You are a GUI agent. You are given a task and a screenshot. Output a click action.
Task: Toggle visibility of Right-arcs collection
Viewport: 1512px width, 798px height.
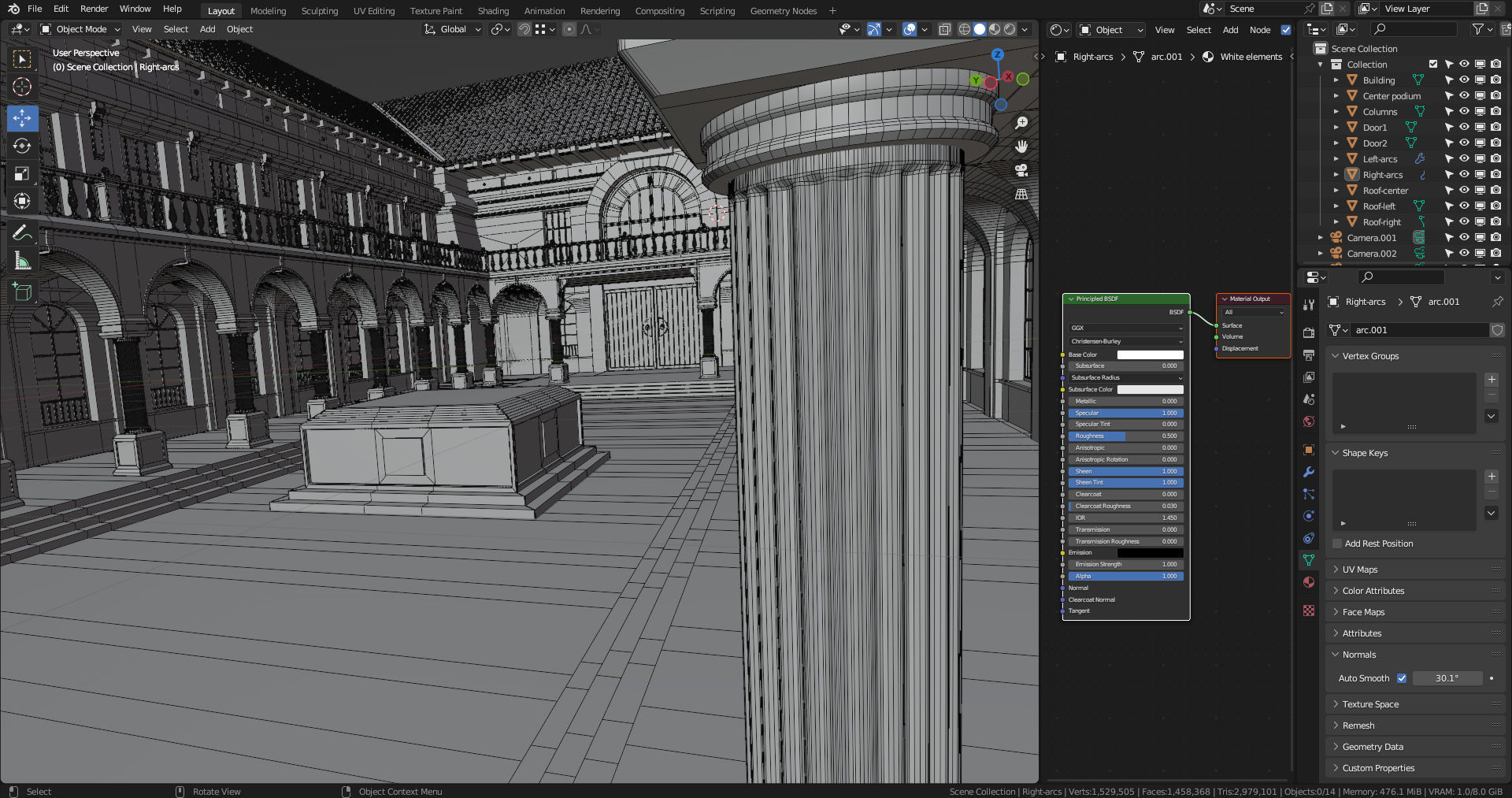(1464, 175)
